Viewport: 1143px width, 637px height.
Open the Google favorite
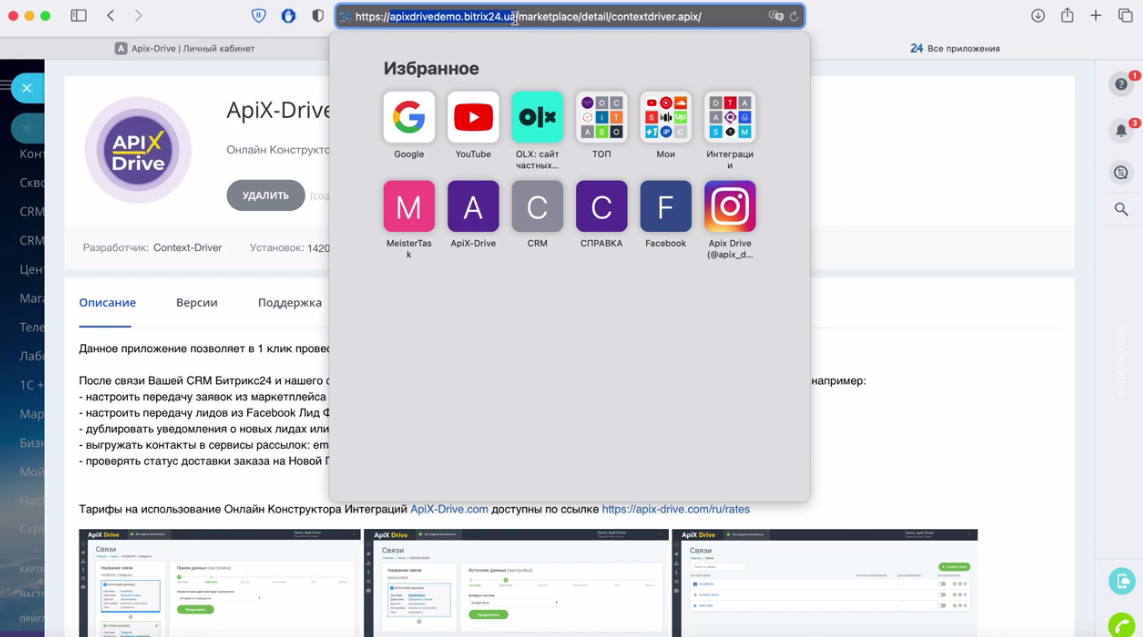409,117
